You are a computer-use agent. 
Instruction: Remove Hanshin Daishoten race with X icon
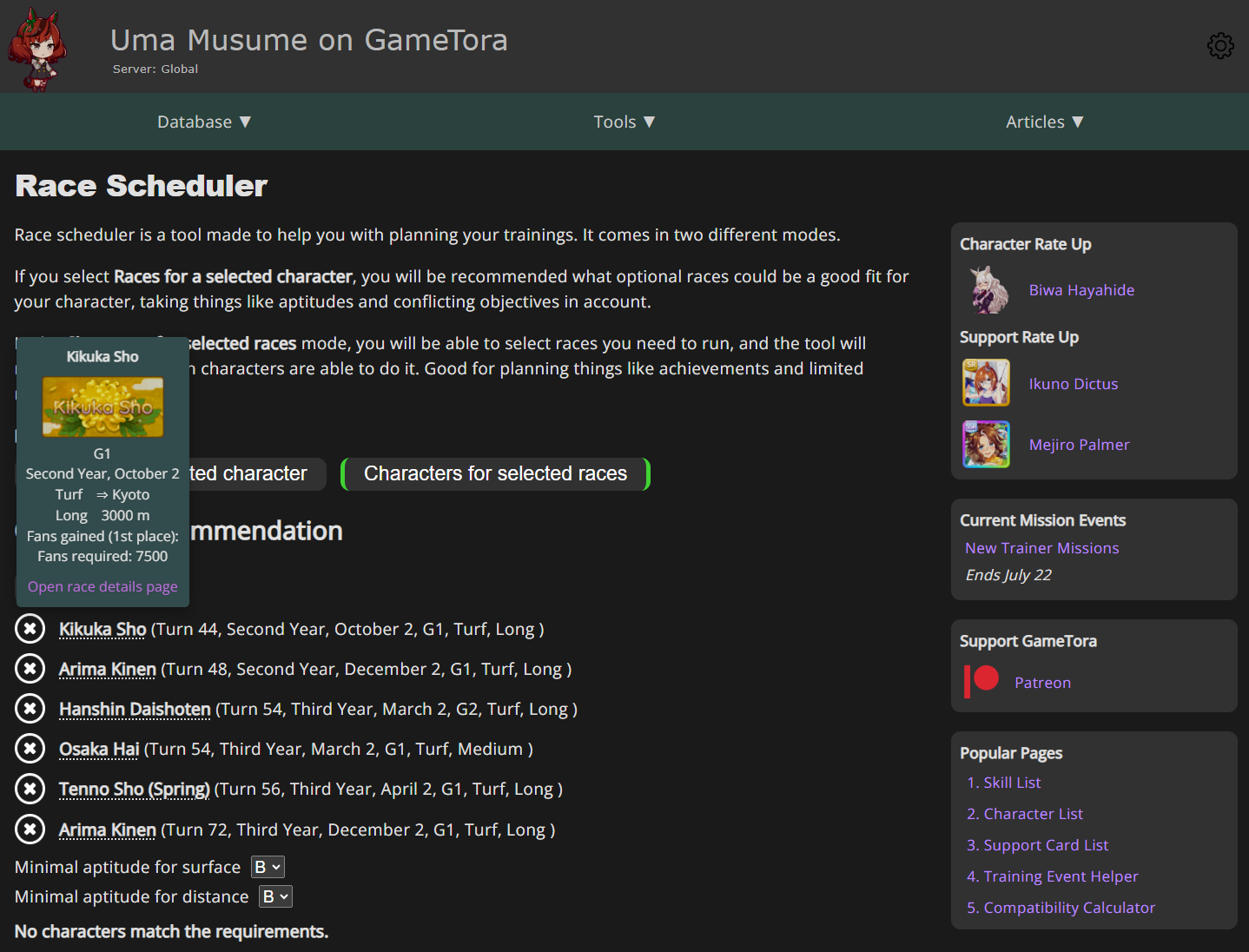[x=30, y=708]
